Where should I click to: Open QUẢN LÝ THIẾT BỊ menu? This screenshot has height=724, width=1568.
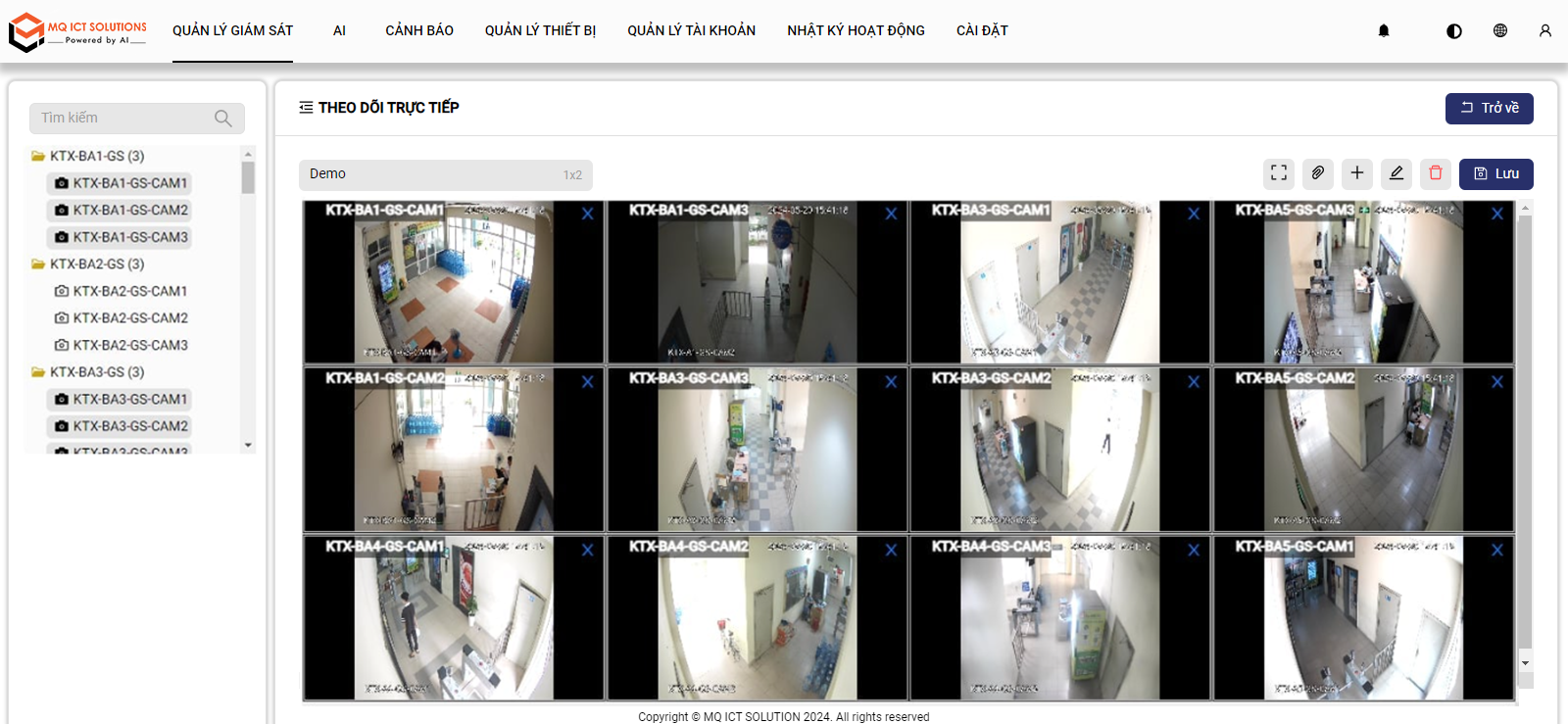(x=540, y=30)
